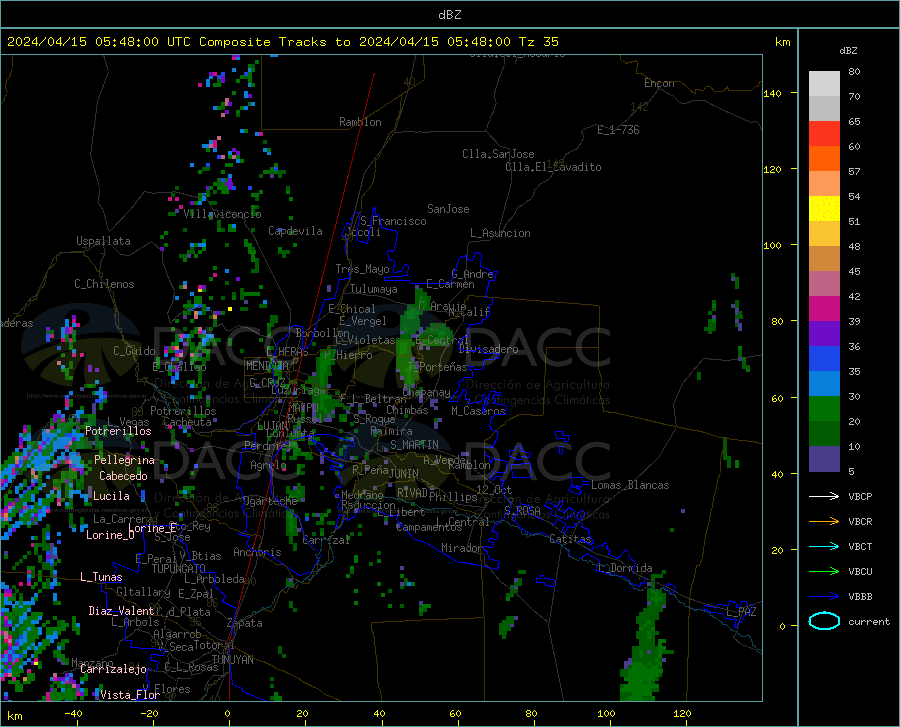Click the VBCP legend label
This screenshot has height=727, width=900.
coord(860,497)
